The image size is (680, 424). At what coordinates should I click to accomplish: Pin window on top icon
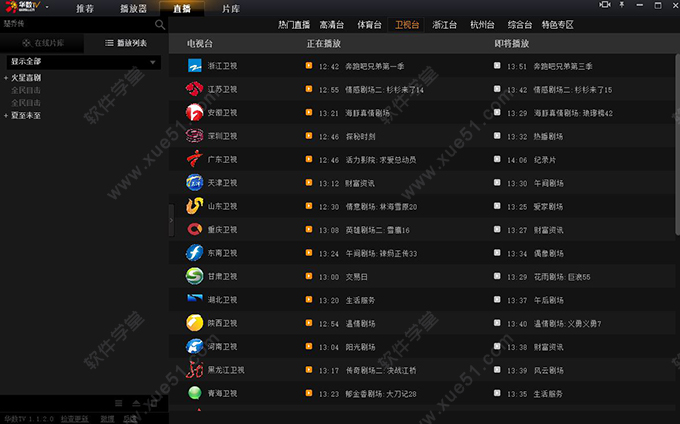tap(622, 5)
